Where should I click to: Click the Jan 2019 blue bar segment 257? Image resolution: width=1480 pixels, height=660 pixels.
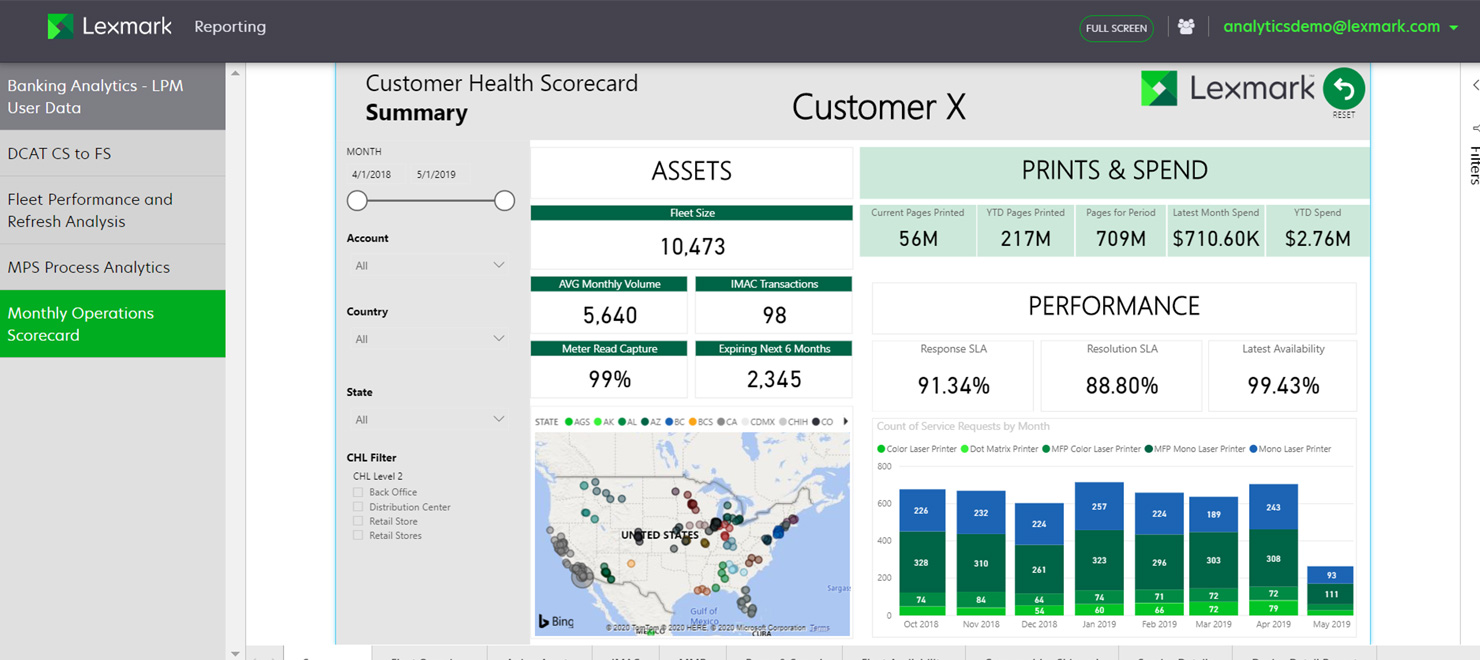1099,506
